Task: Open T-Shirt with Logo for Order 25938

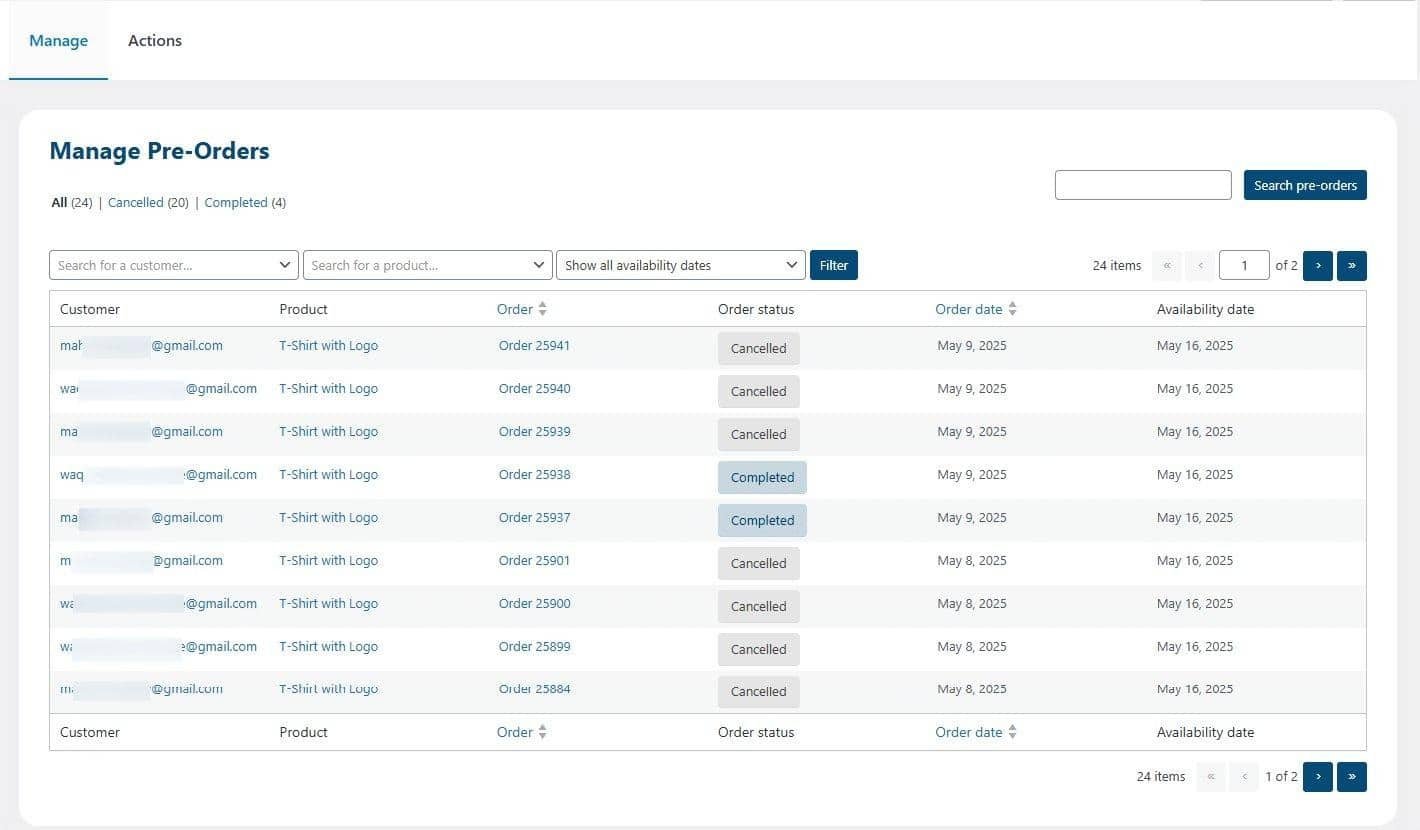Action: pos(328,475)
